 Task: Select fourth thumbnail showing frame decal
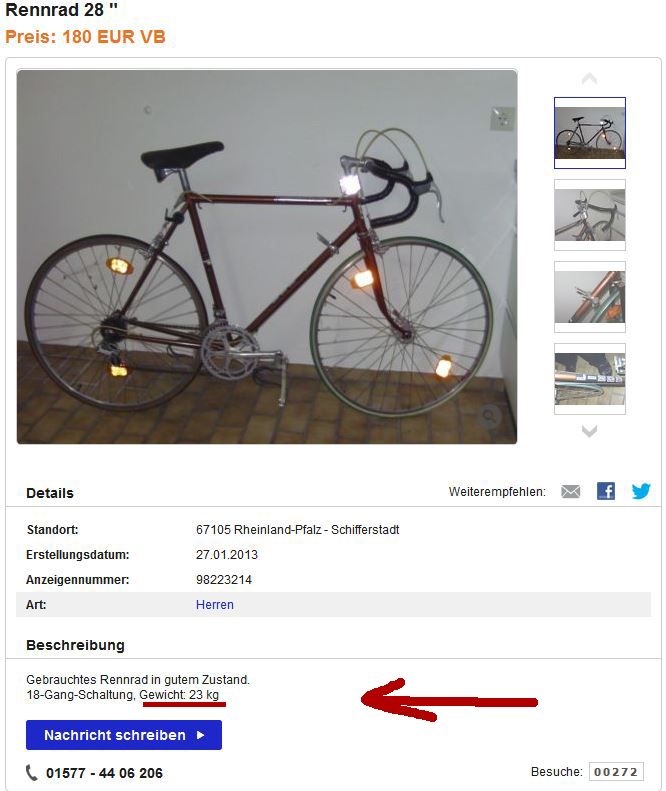tap(590, 379)
